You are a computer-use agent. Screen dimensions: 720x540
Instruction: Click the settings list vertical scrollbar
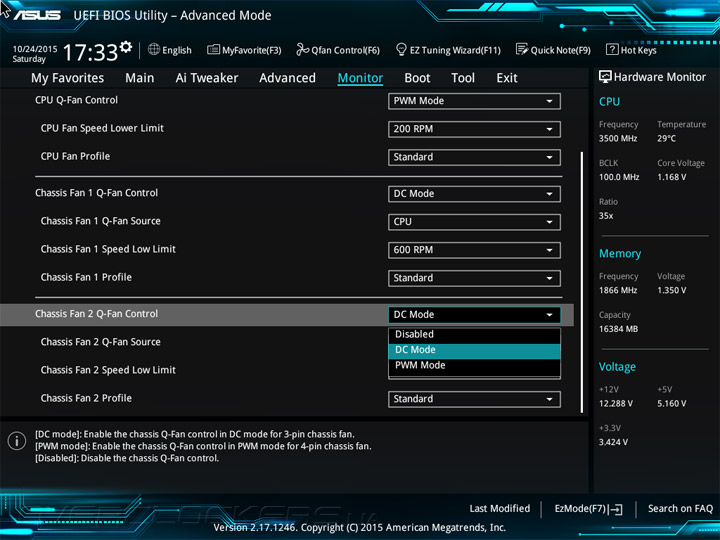coord(582,282)
